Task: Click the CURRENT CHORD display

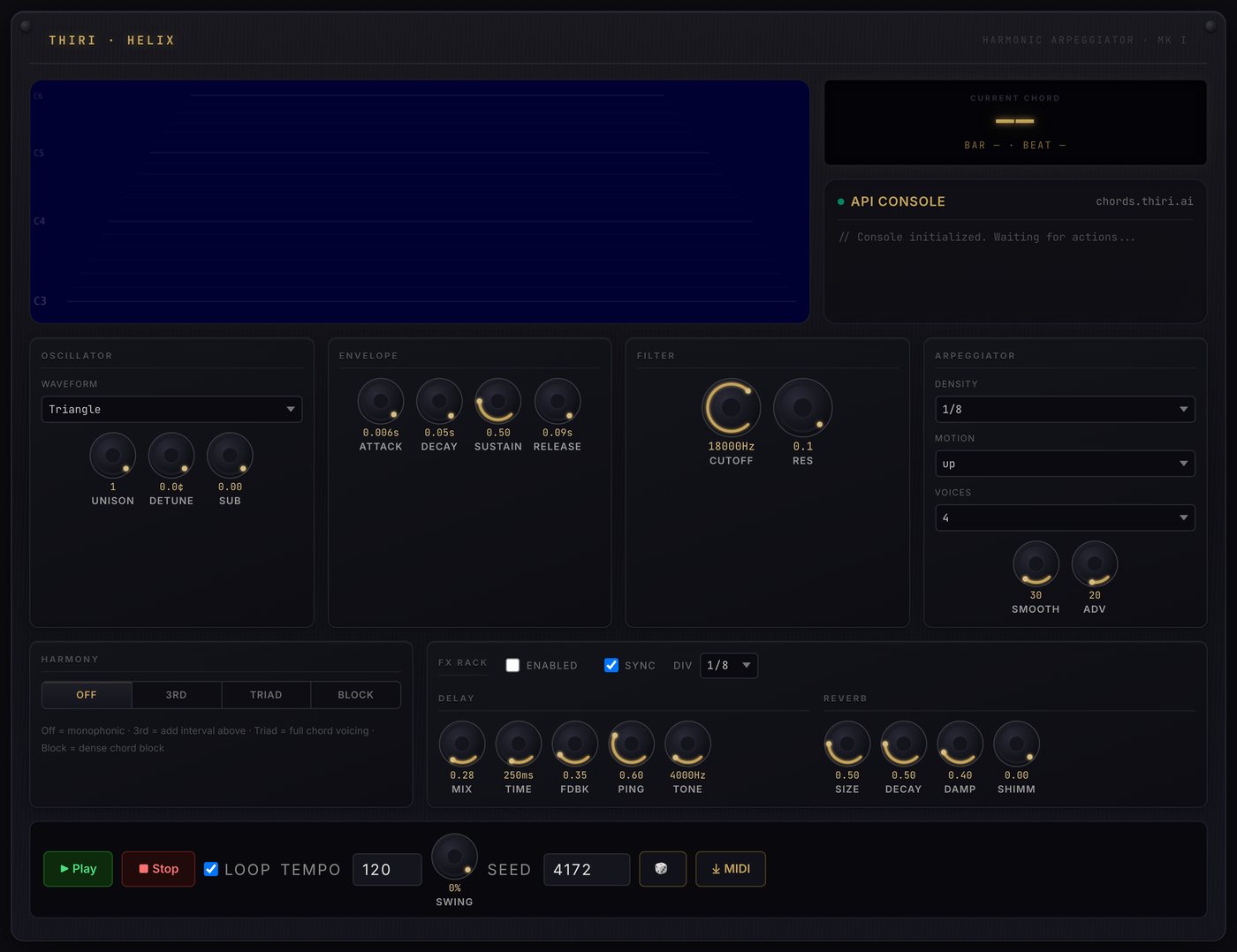Action: (x=1015, y=123)
